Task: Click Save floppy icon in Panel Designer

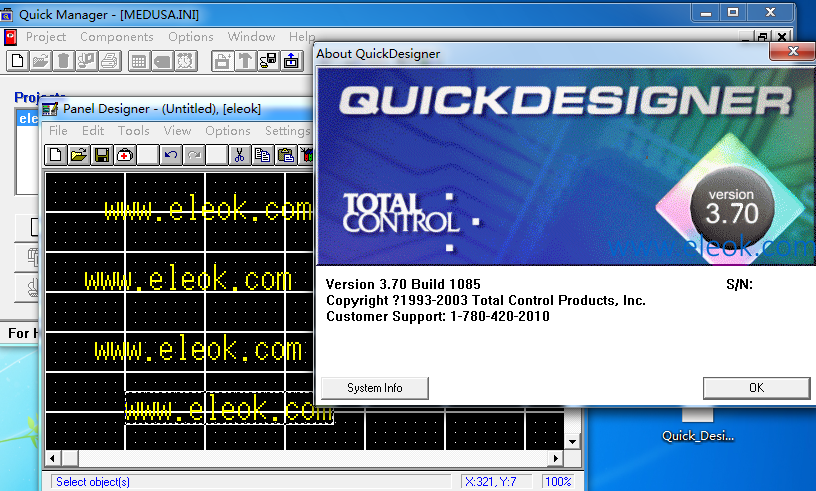Action: point(101,155)
